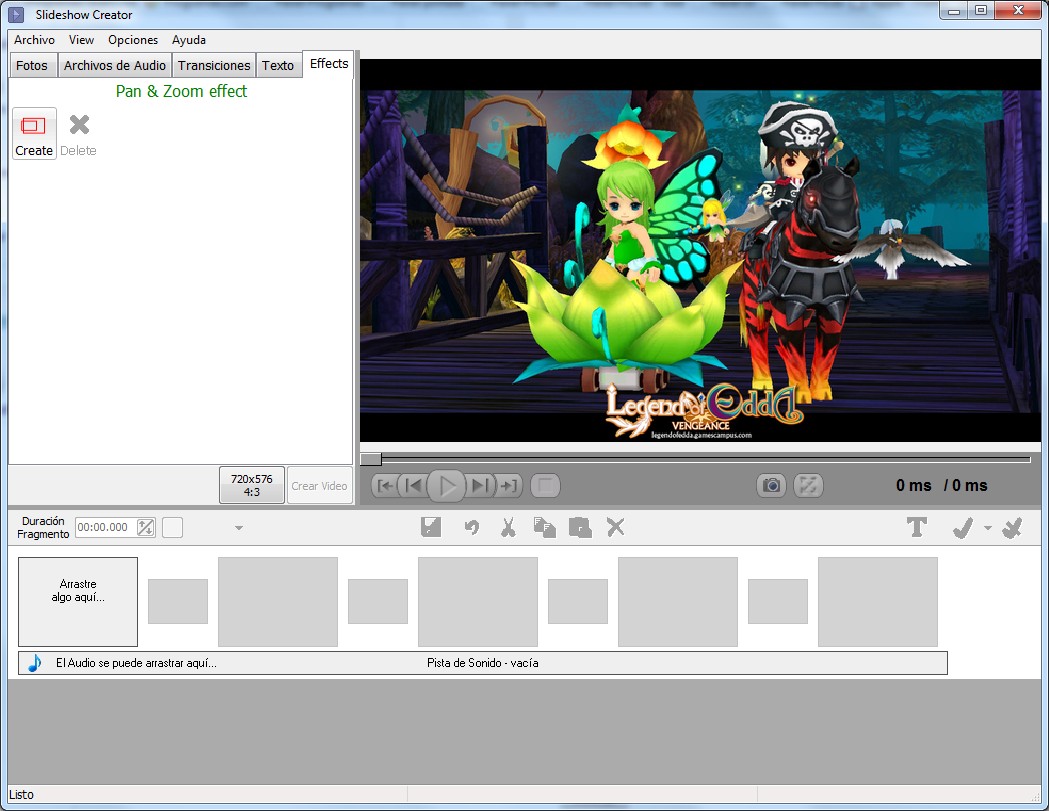Click the 'Pista de Sonido - vacía' audio track

click(482, 663)
